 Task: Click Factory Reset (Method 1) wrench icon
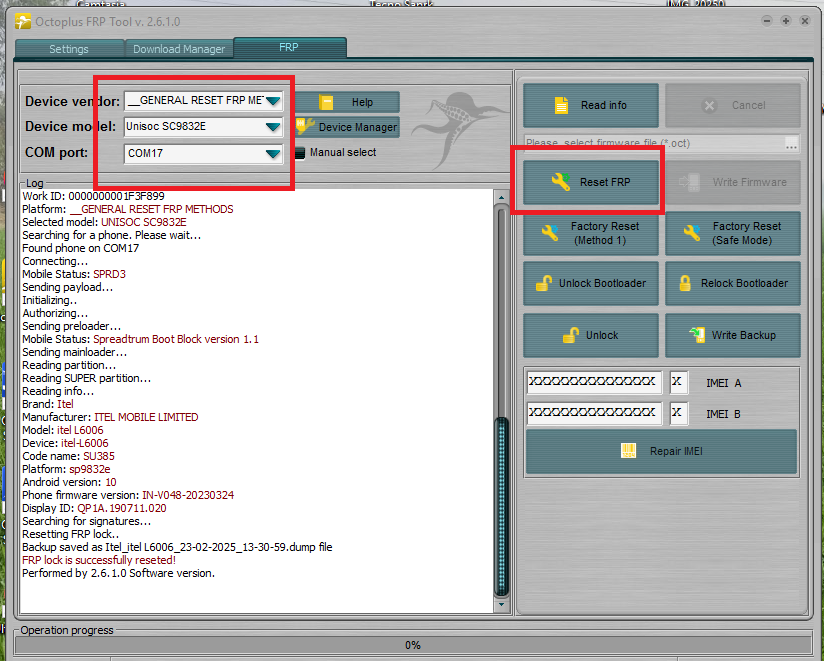[550, 233]
